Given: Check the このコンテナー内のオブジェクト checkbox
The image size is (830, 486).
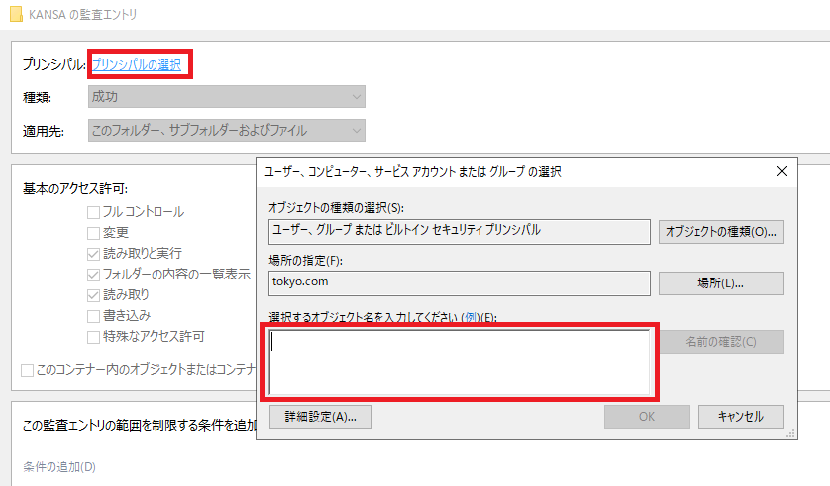Looking at the screenshot, I should 28,370.
